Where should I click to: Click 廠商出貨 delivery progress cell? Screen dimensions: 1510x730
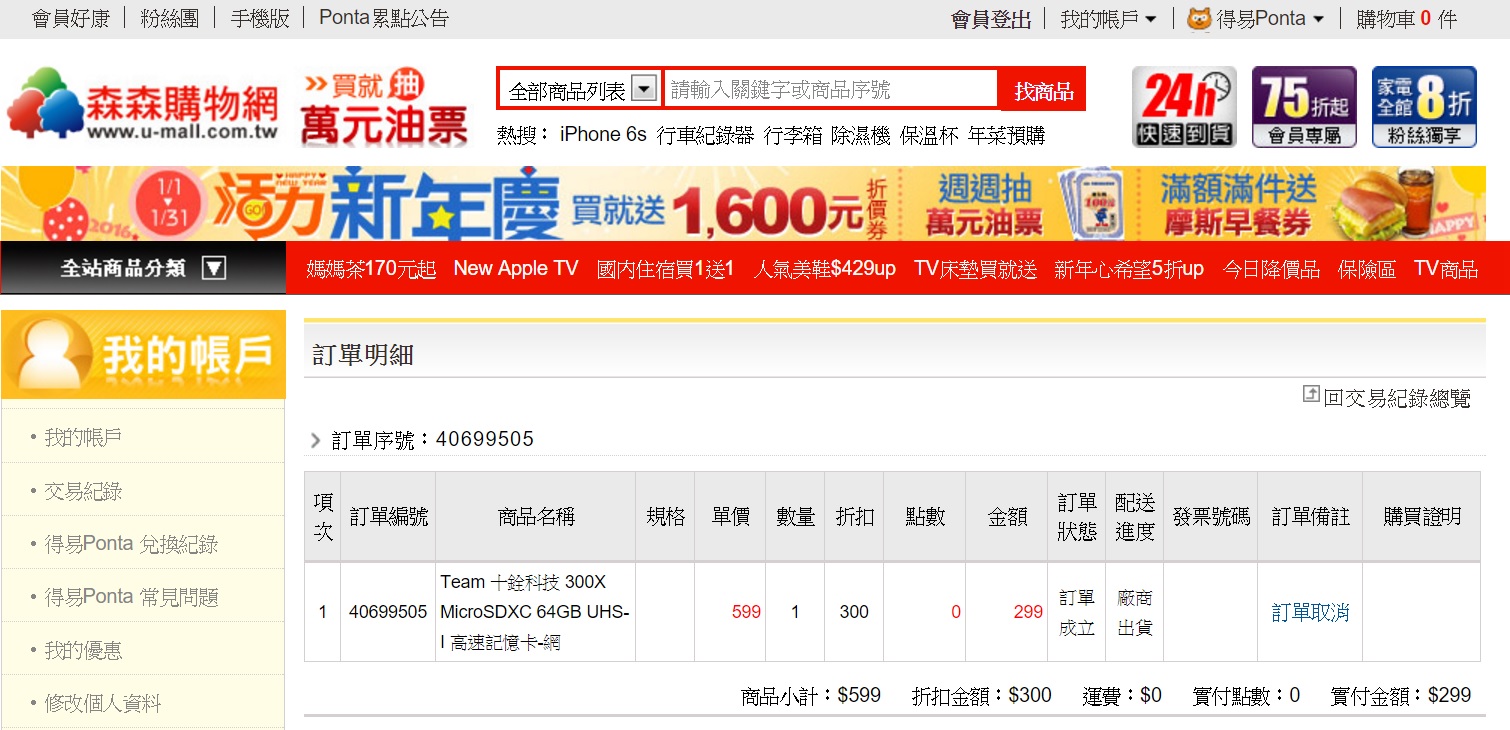pos(1135,612)
